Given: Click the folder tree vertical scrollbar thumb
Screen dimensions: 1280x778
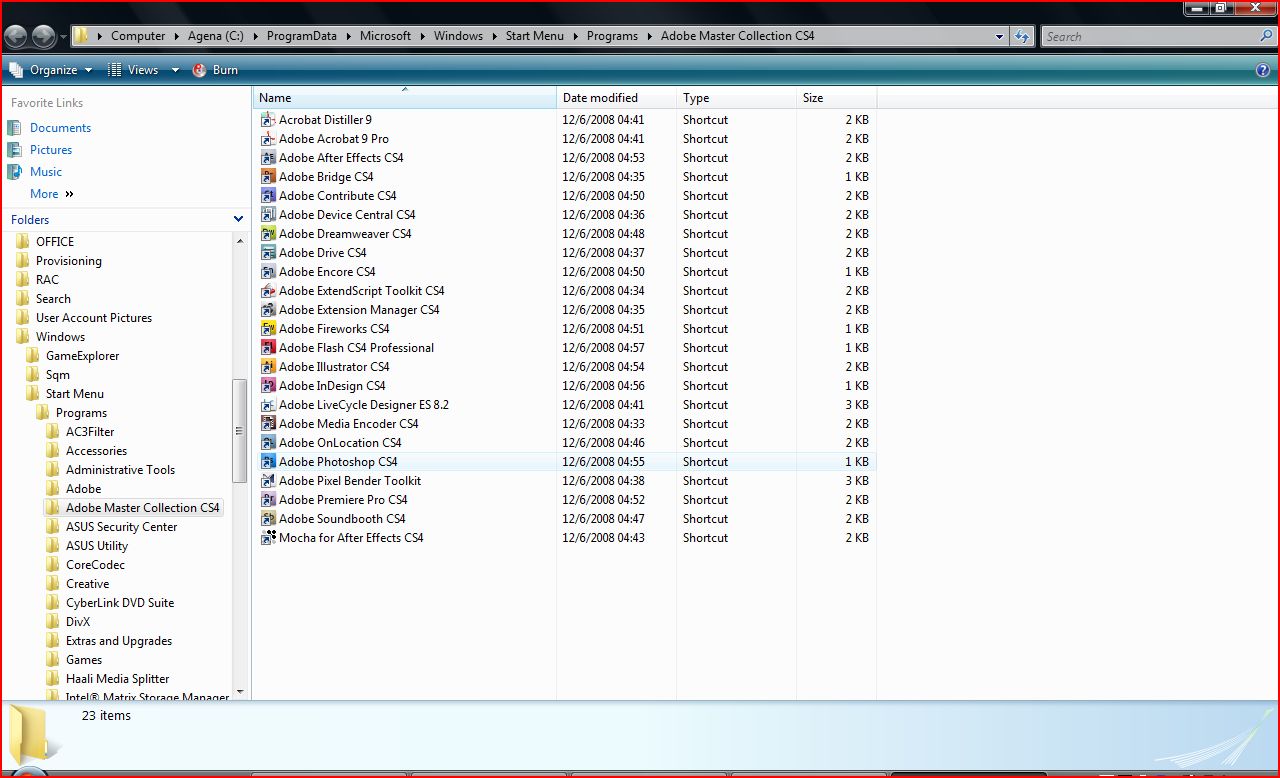Looking at the screenshot, I should (x=239, y=431).
